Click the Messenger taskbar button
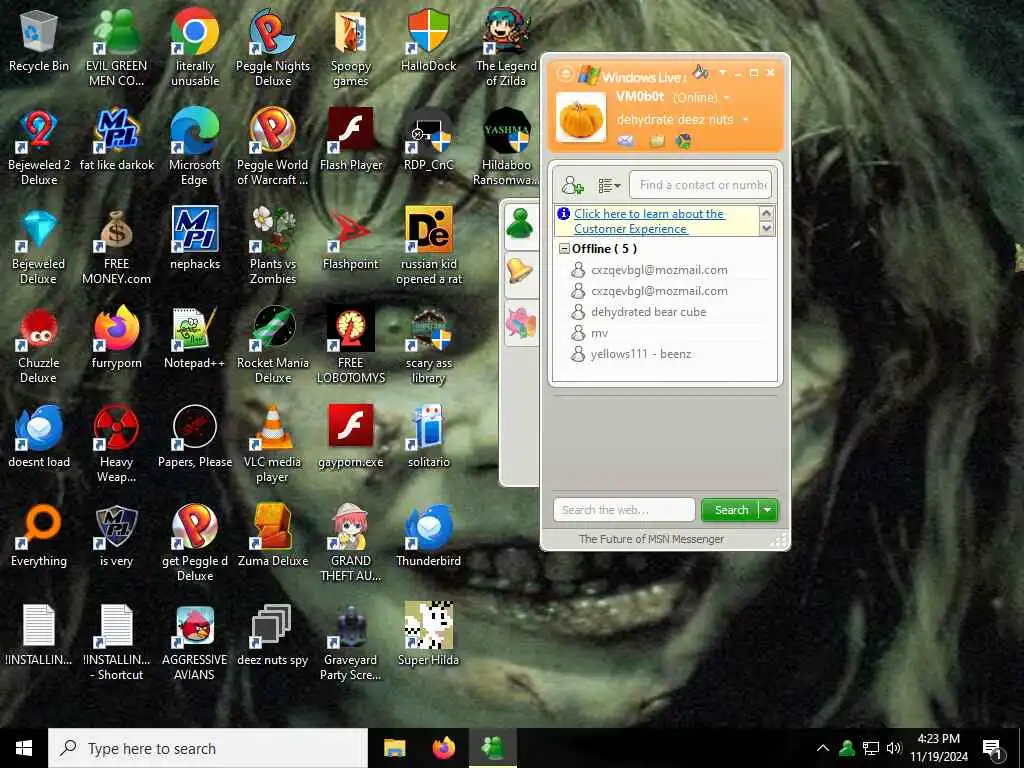Viewport: 1024px width, 768px height. point(492,748)
